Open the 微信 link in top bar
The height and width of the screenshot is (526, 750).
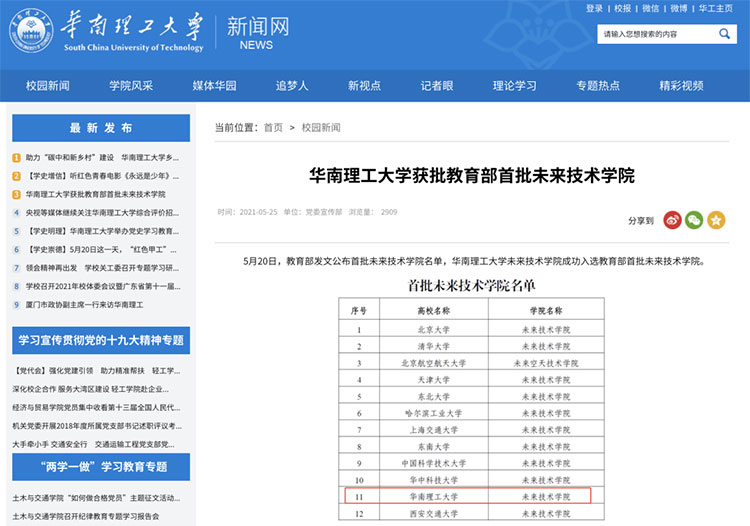pos(651,8)
